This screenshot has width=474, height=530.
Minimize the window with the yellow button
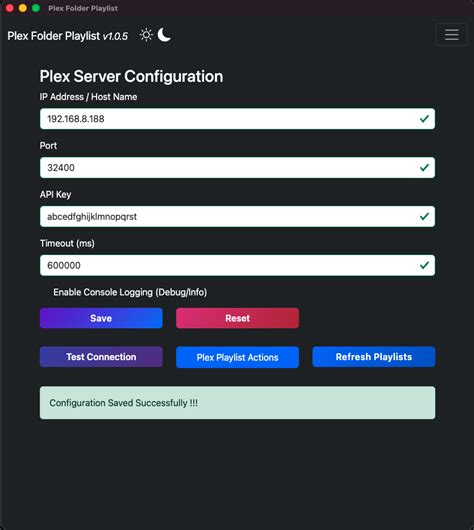click(23, 8)
